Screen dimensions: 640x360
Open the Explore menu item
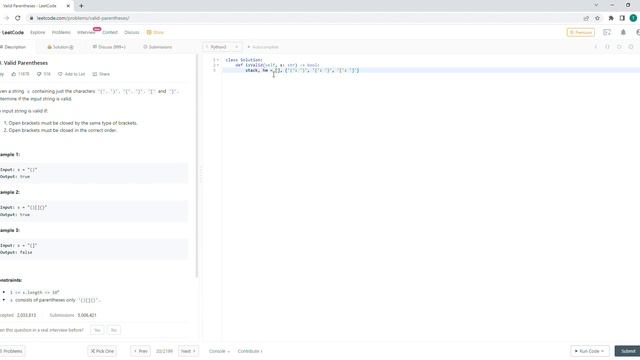point(38,32)
